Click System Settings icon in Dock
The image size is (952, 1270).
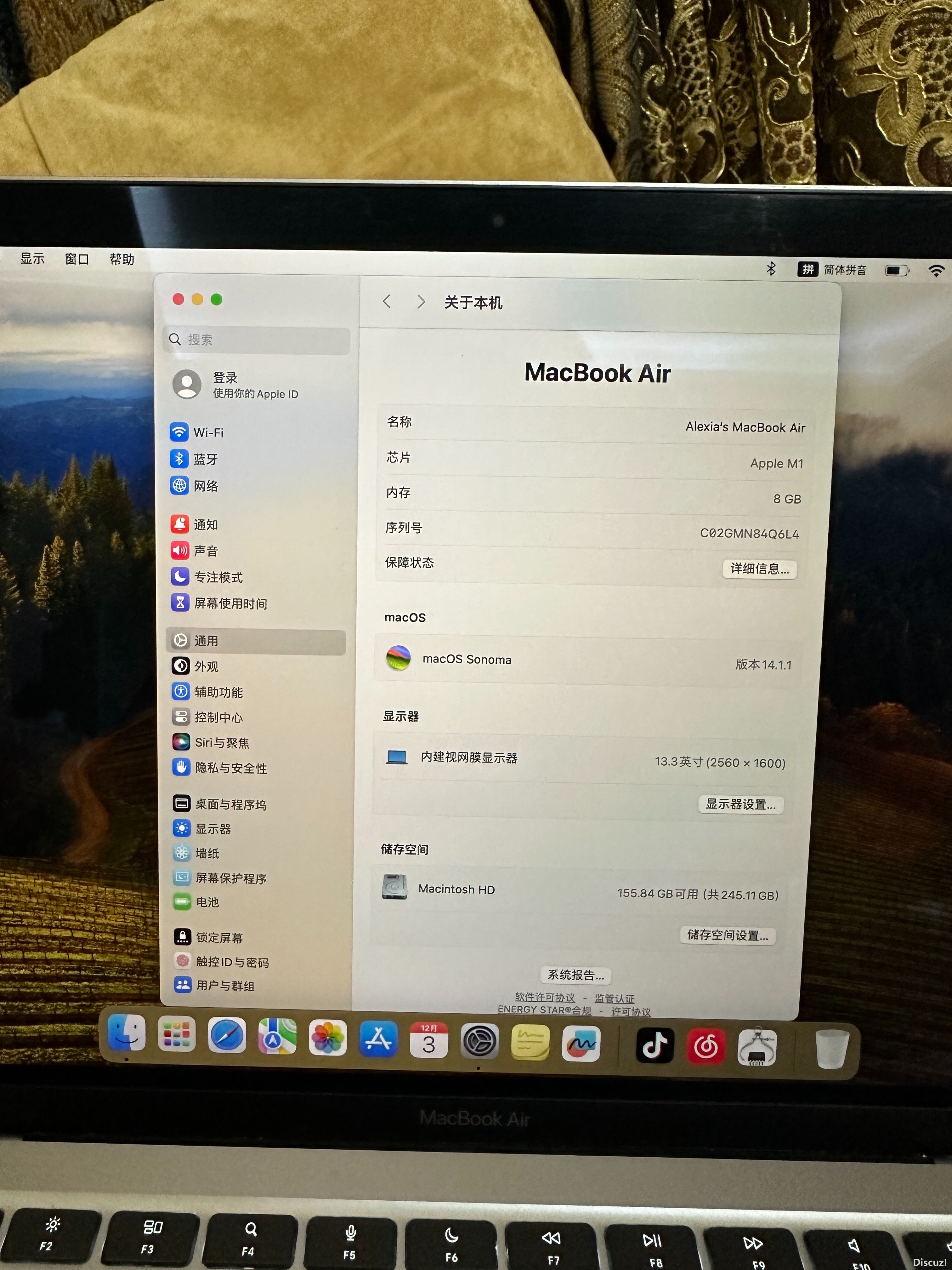[x=480, y=1042]
